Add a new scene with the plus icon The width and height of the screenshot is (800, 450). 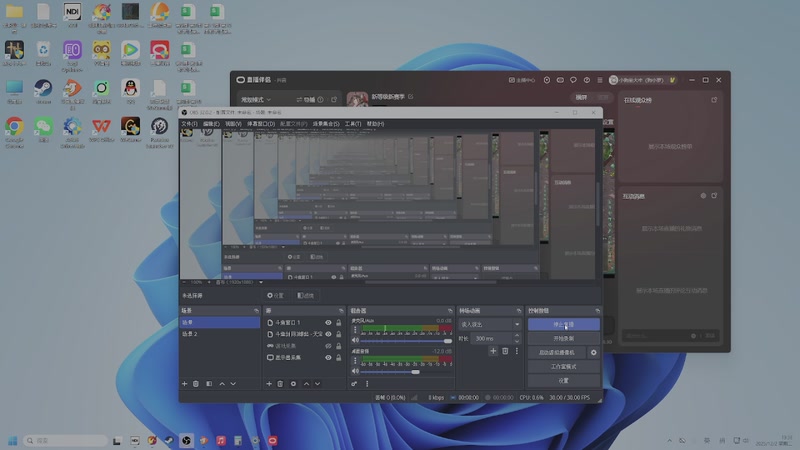(x=185, y=384)
